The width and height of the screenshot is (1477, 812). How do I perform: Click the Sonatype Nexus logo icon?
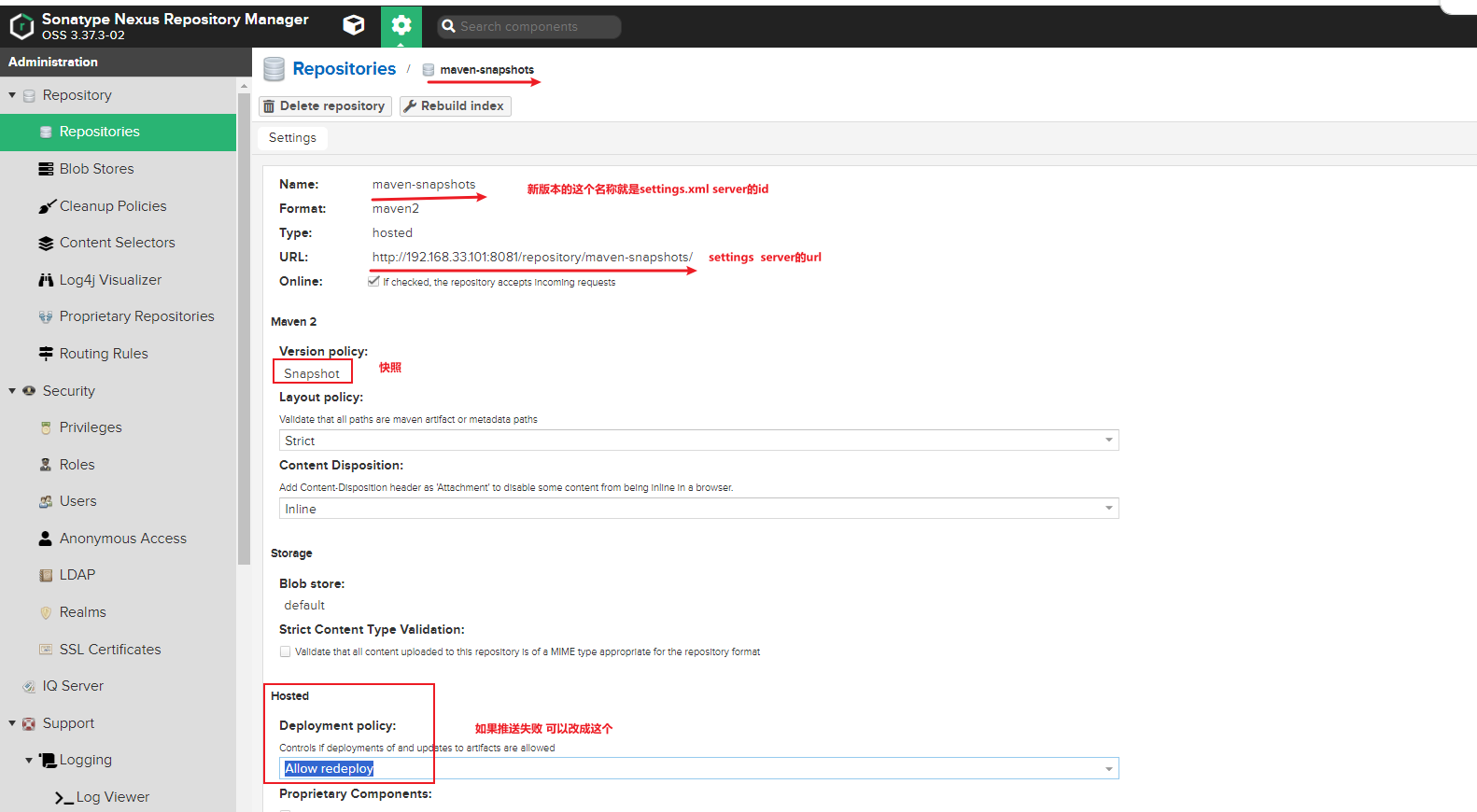click(x=21, y=27)
